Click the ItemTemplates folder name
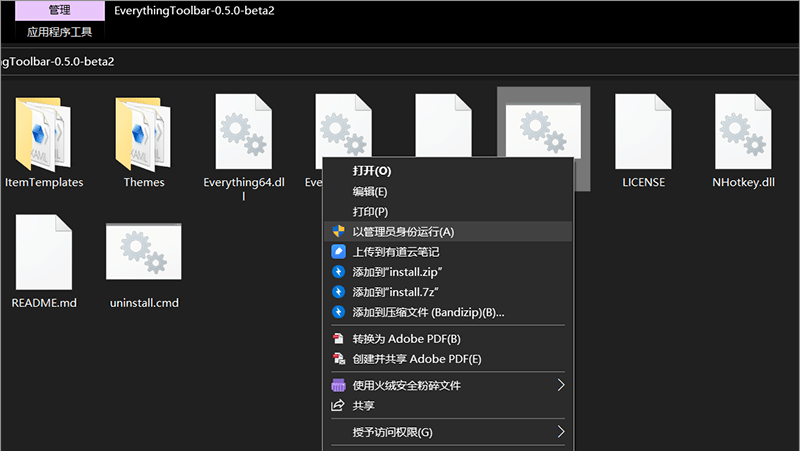 click(x=44, y=182)
